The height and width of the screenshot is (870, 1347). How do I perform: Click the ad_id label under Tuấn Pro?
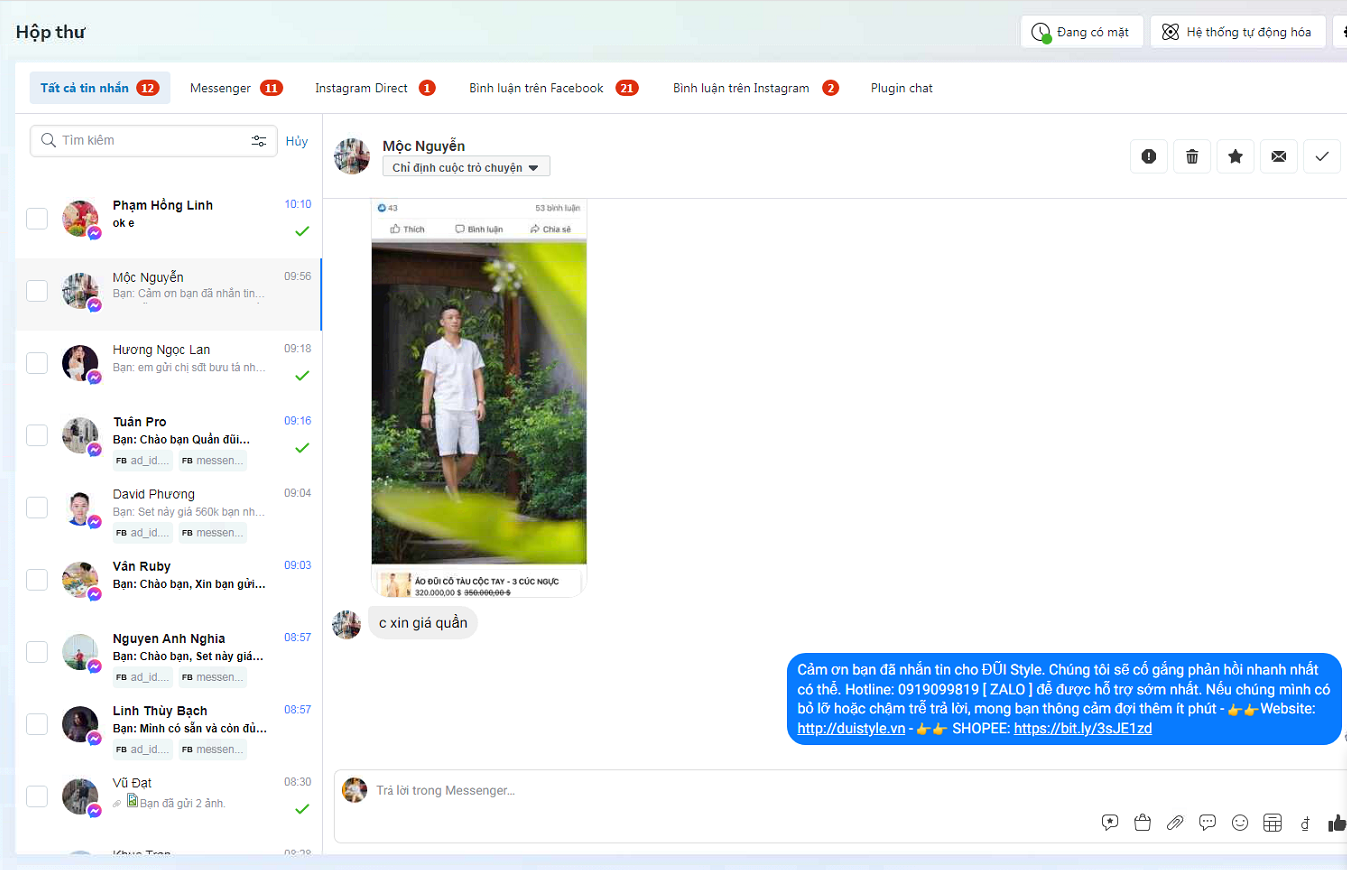[143, 461]
